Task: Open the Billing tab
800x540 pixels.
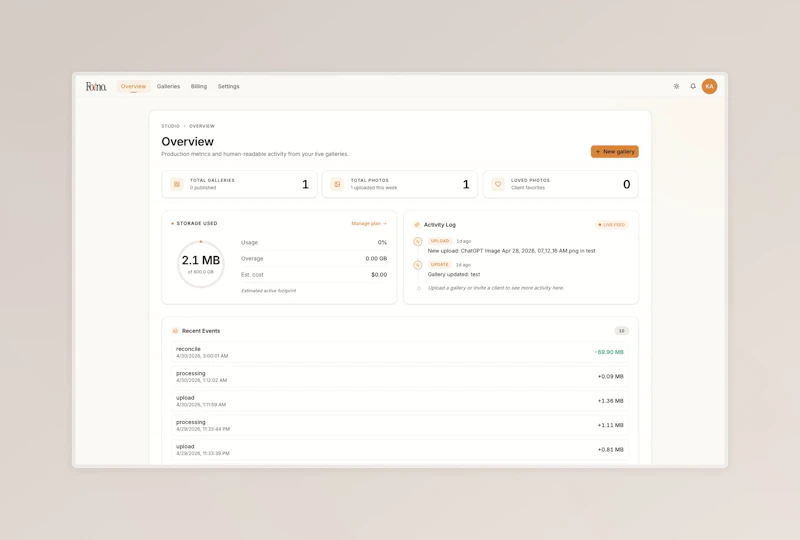Action: point(199,86)
